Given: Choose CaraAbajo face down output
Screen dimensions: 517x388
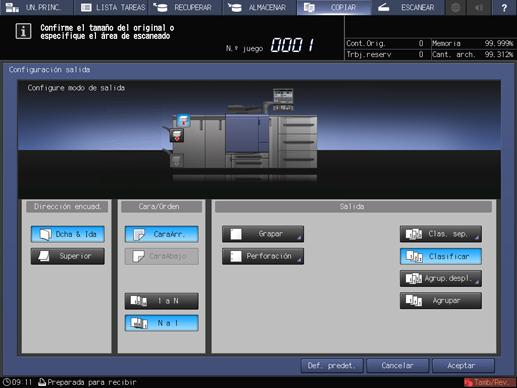Looking at the screenshot, I should click(162, 256).
